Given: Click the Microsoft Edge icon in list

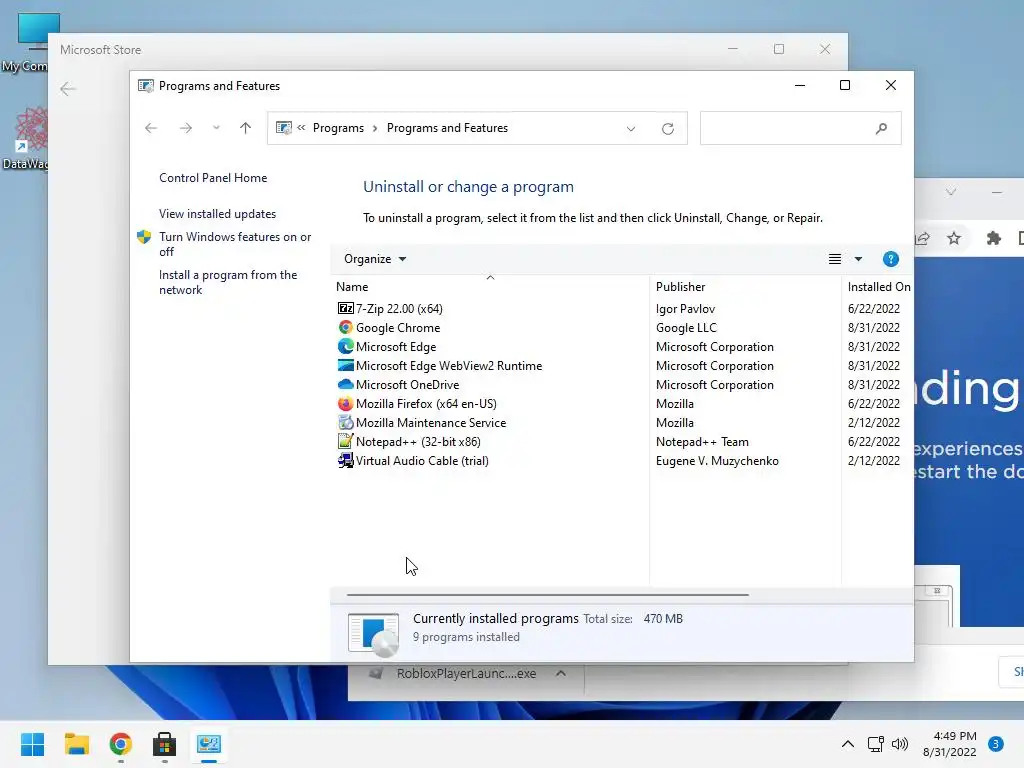Looking at the screenshot, I should (x=345, y=346).
